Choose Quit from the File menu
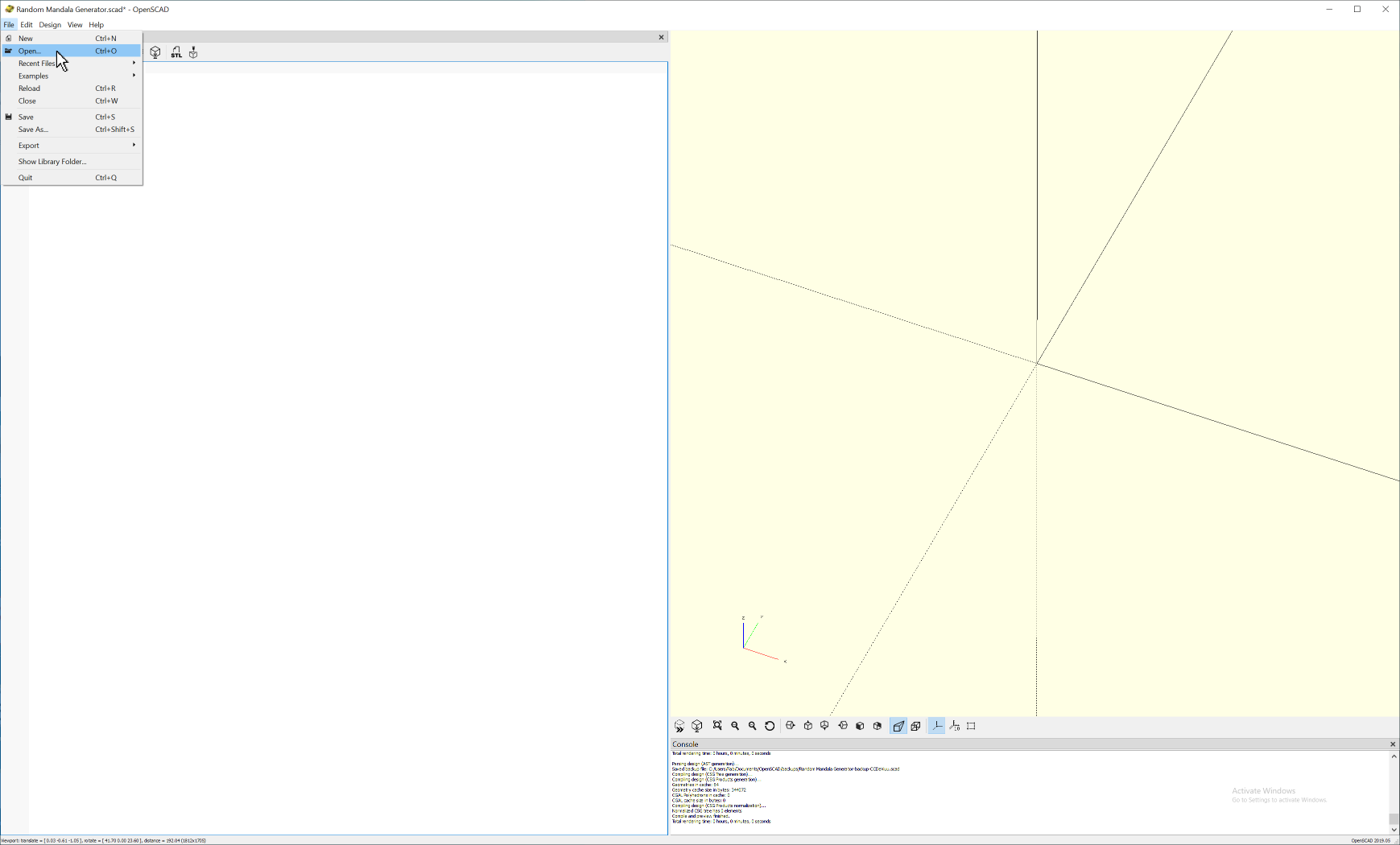 tap(72, 178)
